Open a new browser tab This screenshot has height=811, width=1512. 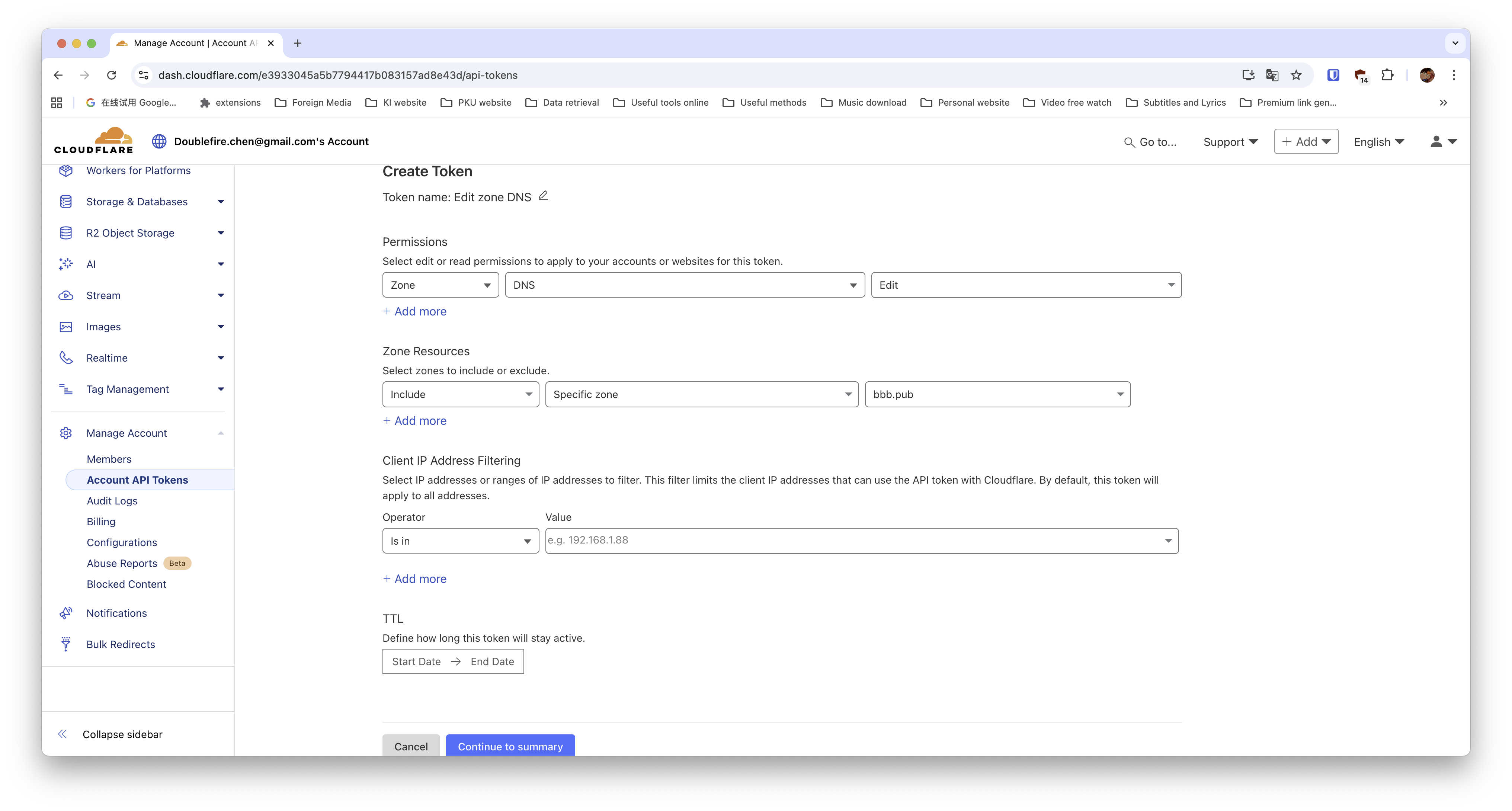pos(298,43)
